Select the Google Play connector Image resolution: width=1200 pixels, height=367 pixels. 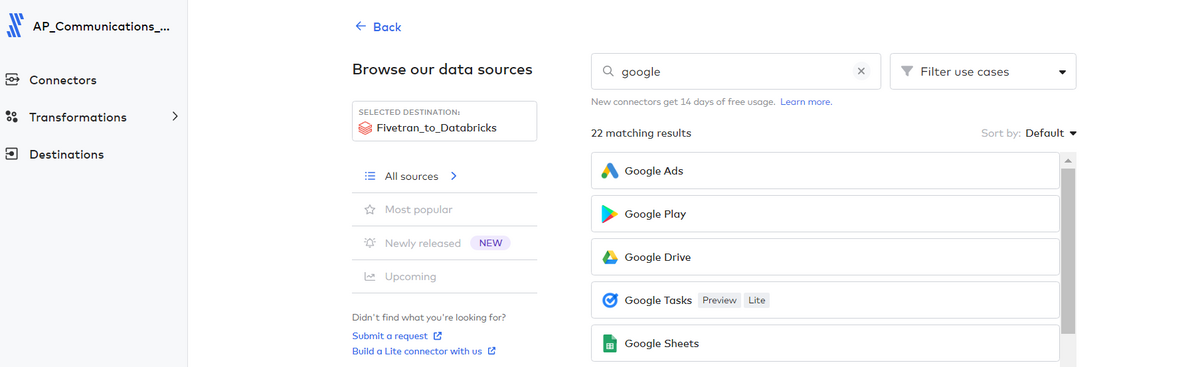click(825, 214)
